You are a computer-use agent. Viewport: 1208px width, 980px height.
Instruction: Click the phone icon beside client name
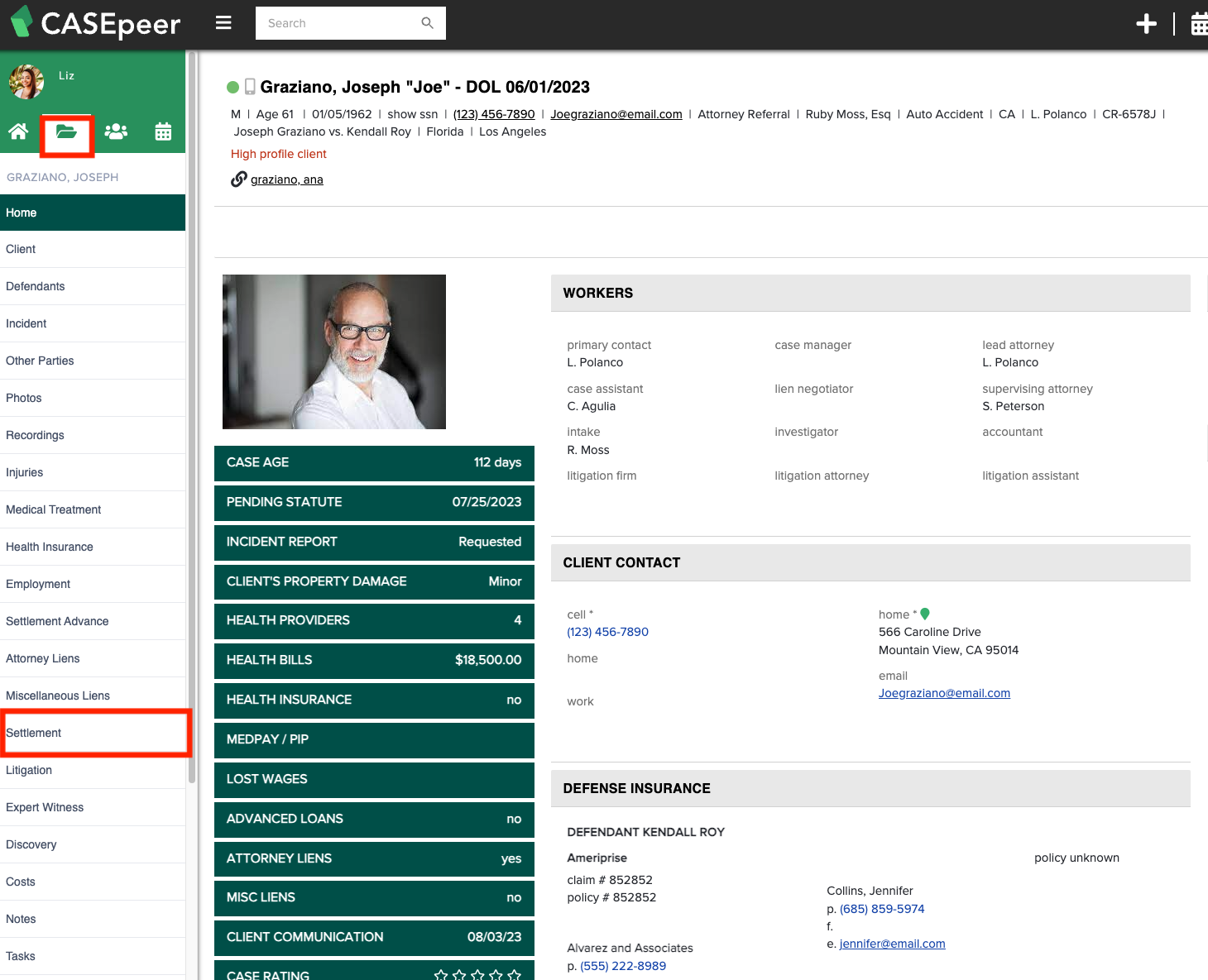(x=250, y=87)
